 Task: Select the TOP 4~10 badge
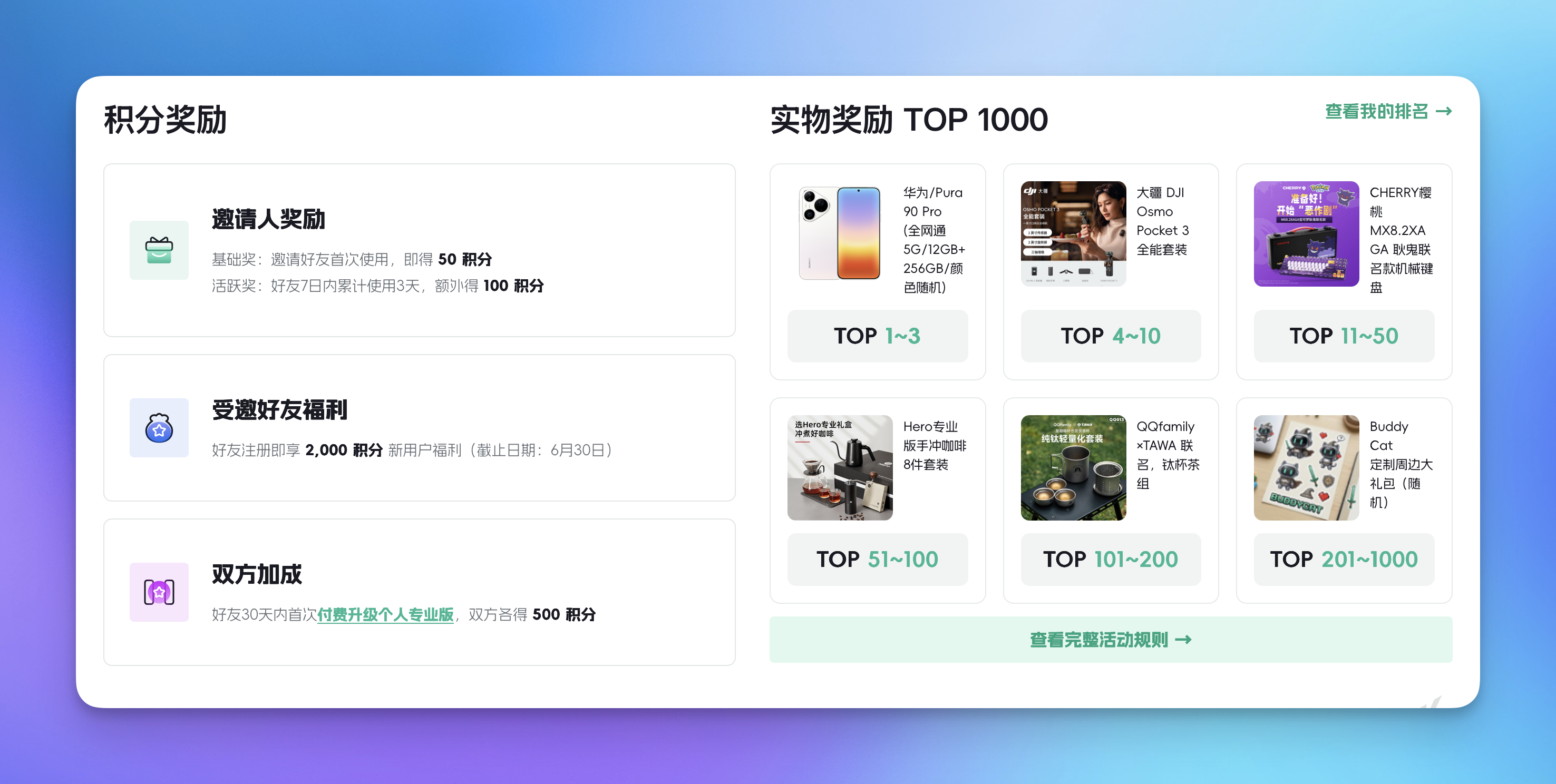pos(1110,336)
